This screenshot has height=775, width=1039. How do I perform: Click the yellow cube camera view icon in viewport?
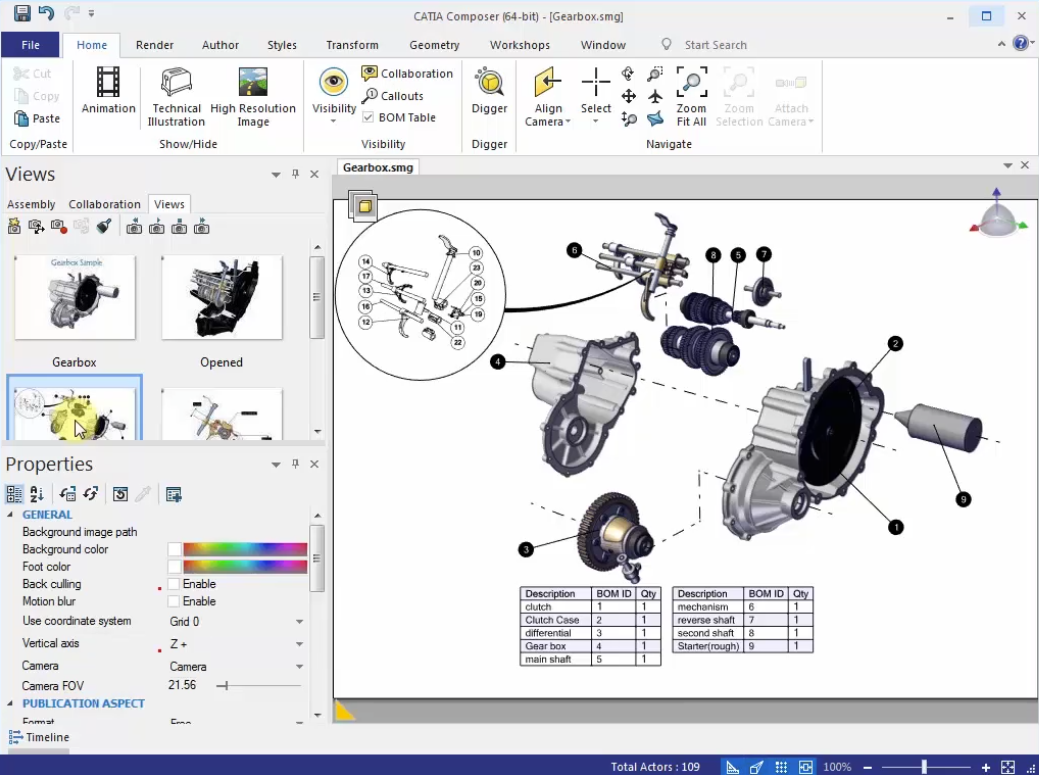coord(364,206)
